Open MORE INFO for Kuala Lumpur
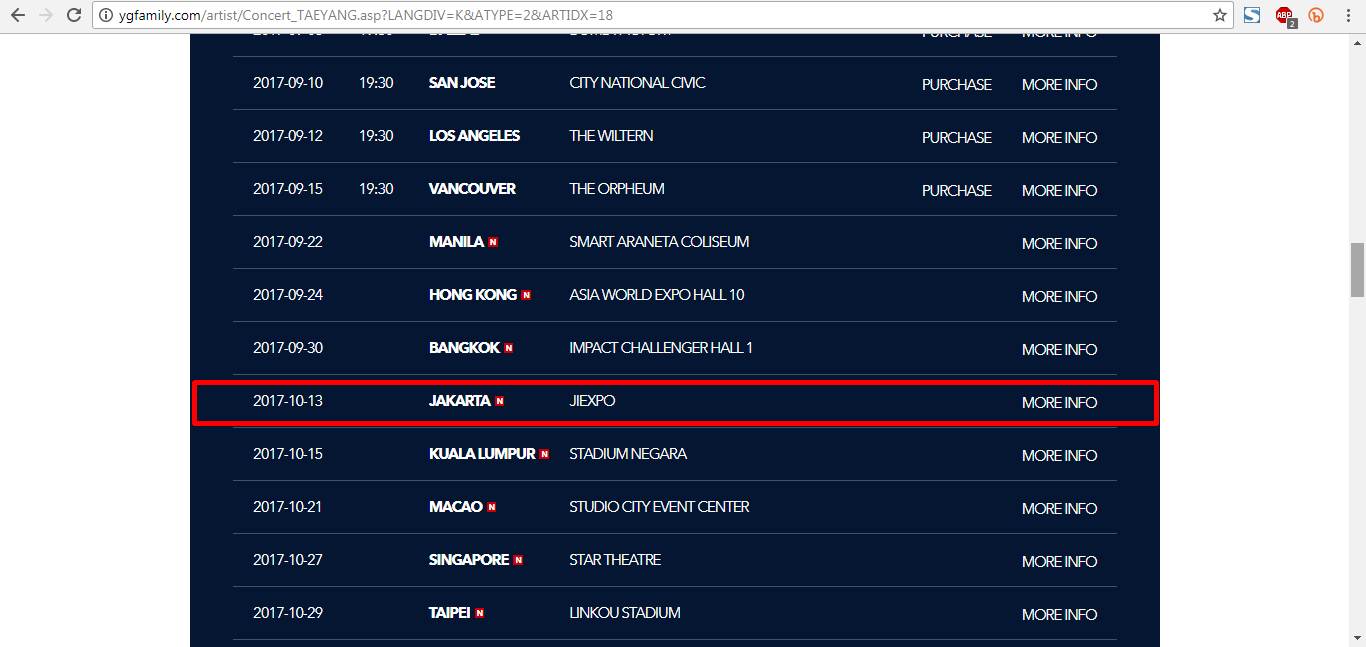 (1059, 455)
